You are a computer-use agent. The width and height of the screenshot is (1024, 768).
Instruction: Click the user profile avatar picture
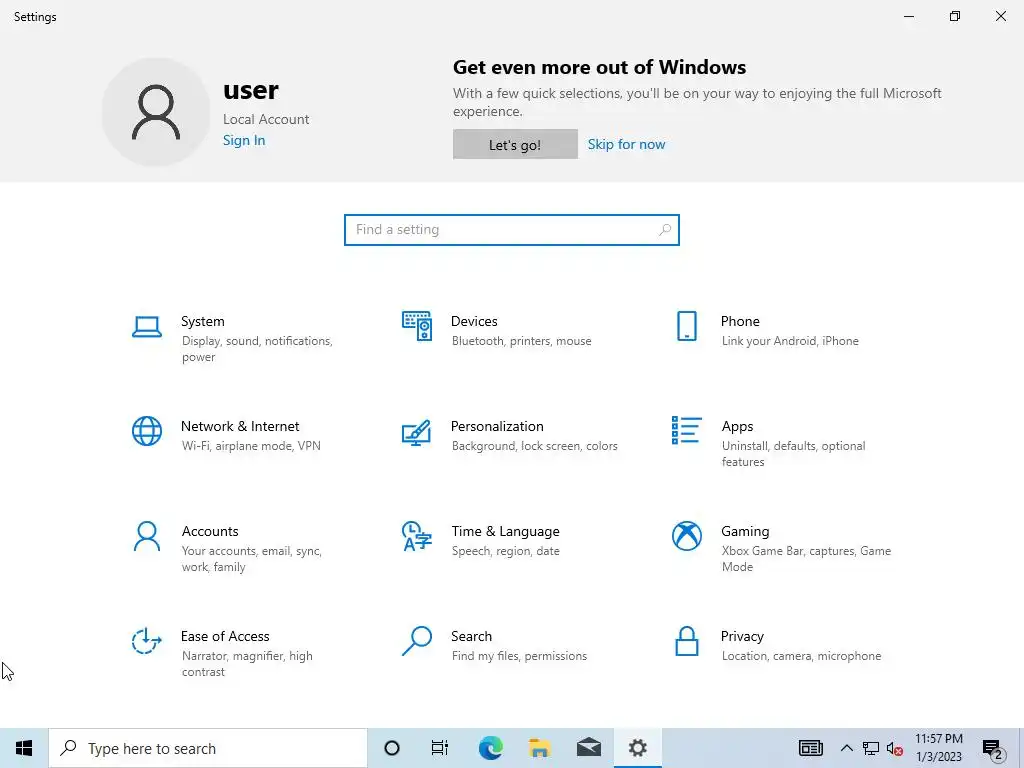[x=155, y=112]
